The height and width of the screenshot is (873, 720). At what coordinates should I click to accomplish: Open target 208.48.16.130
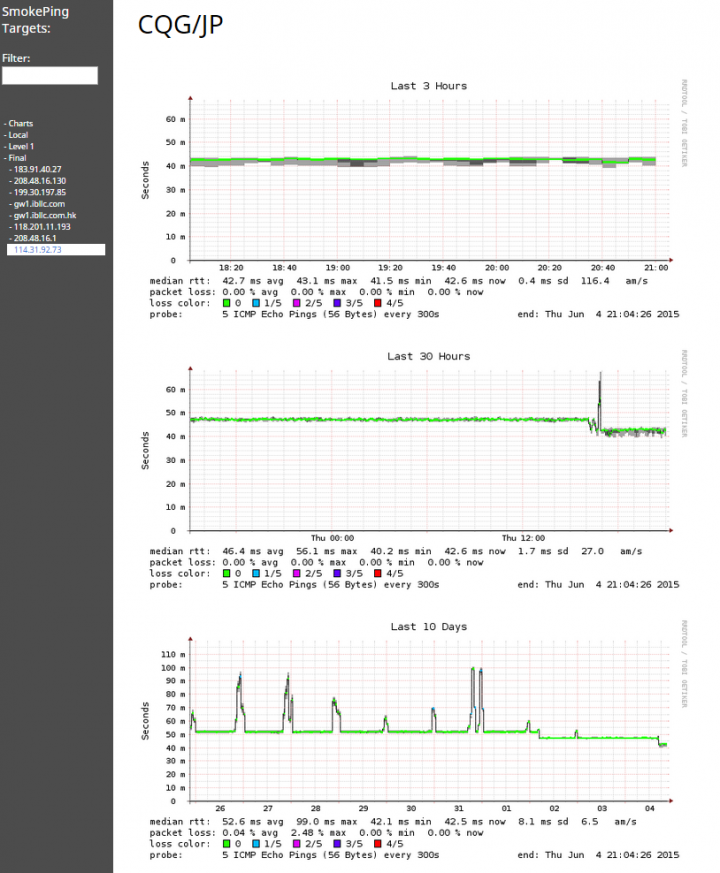pos(40,181)
